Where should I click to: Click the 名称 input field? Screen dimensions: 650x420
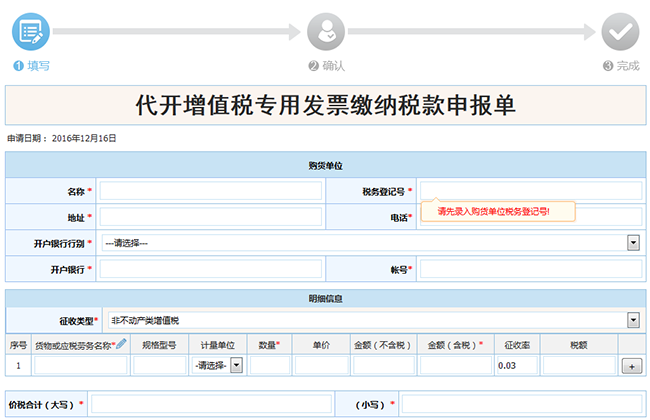tap(211, 191)
